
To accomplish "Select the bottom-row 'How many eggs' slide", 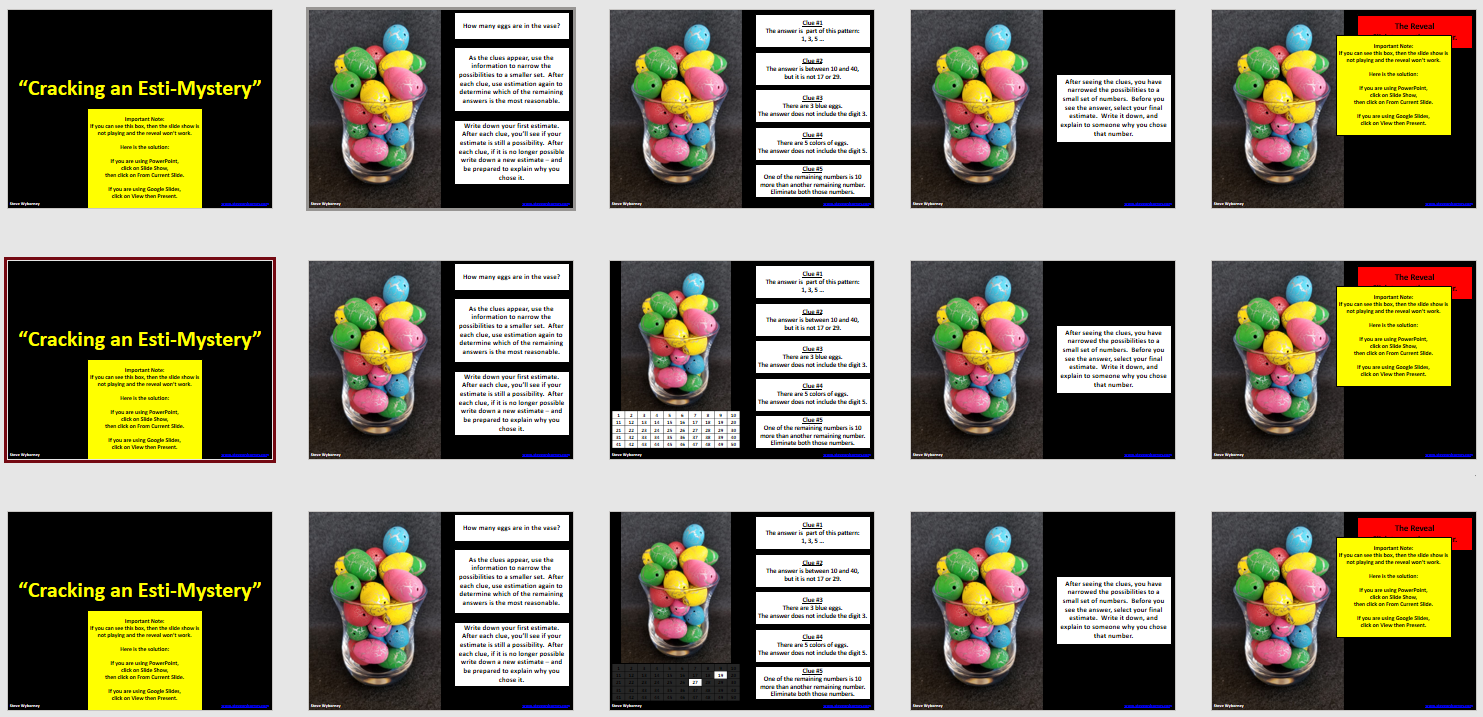I will [x=441, y=611].
